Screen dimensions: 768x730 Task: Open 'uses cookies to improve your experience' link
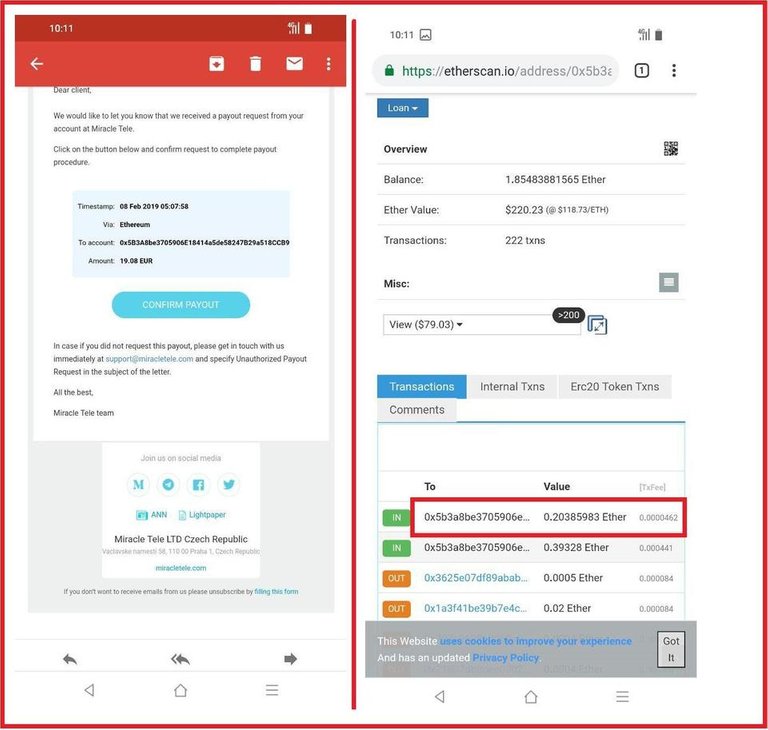click(x=536, y=641)
